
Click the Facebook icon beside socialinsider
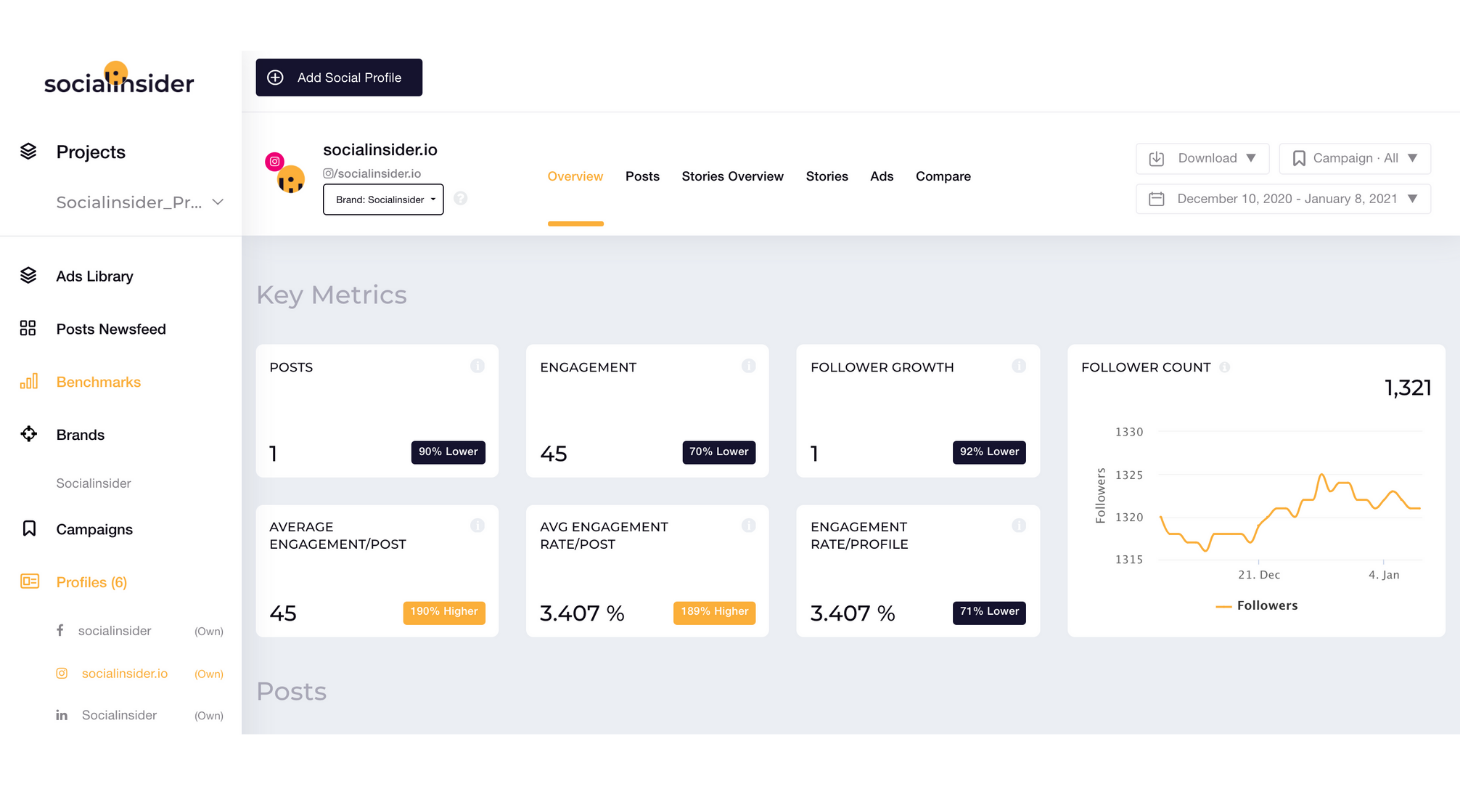pyautogui.click(x=60, y=630)
